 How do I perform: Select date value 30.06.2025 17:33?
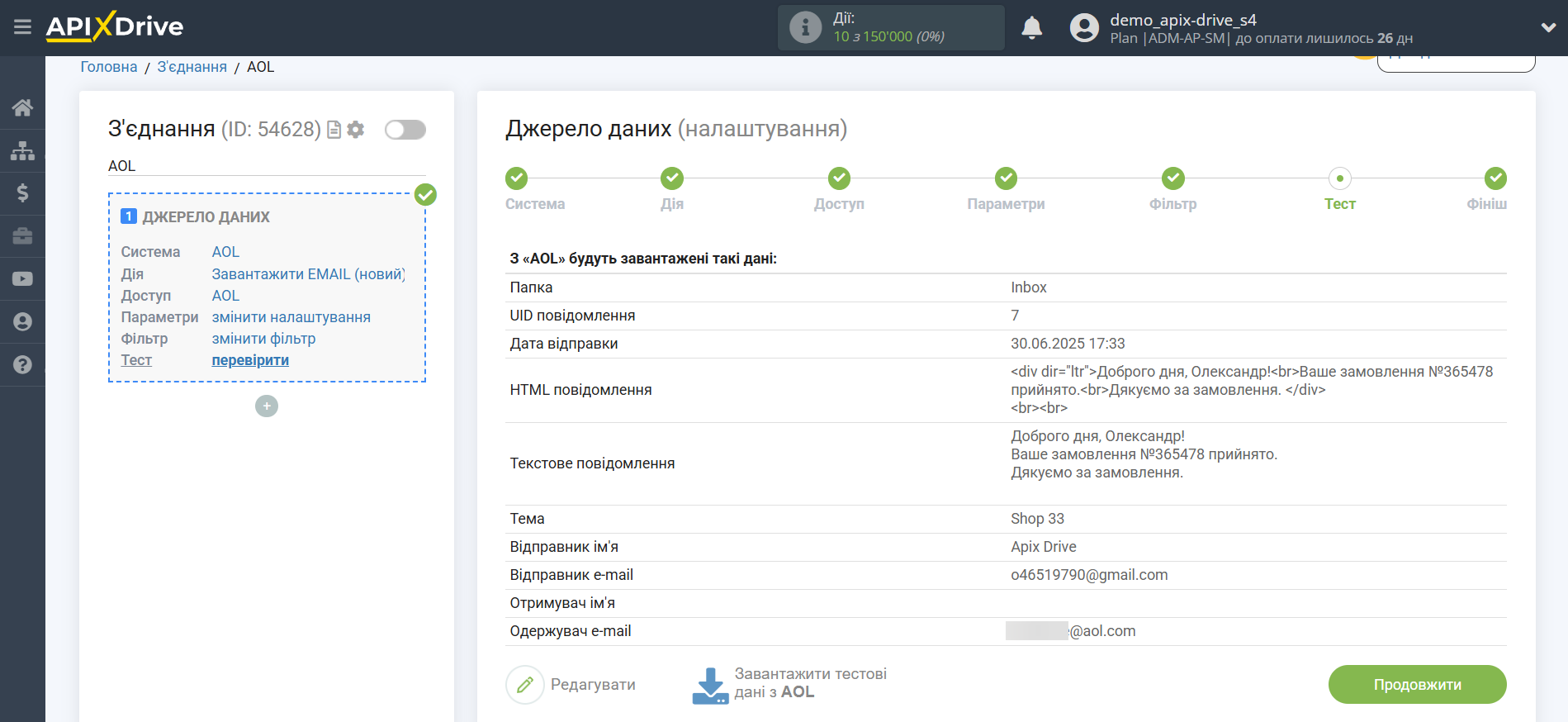[x=1068, y=344]
